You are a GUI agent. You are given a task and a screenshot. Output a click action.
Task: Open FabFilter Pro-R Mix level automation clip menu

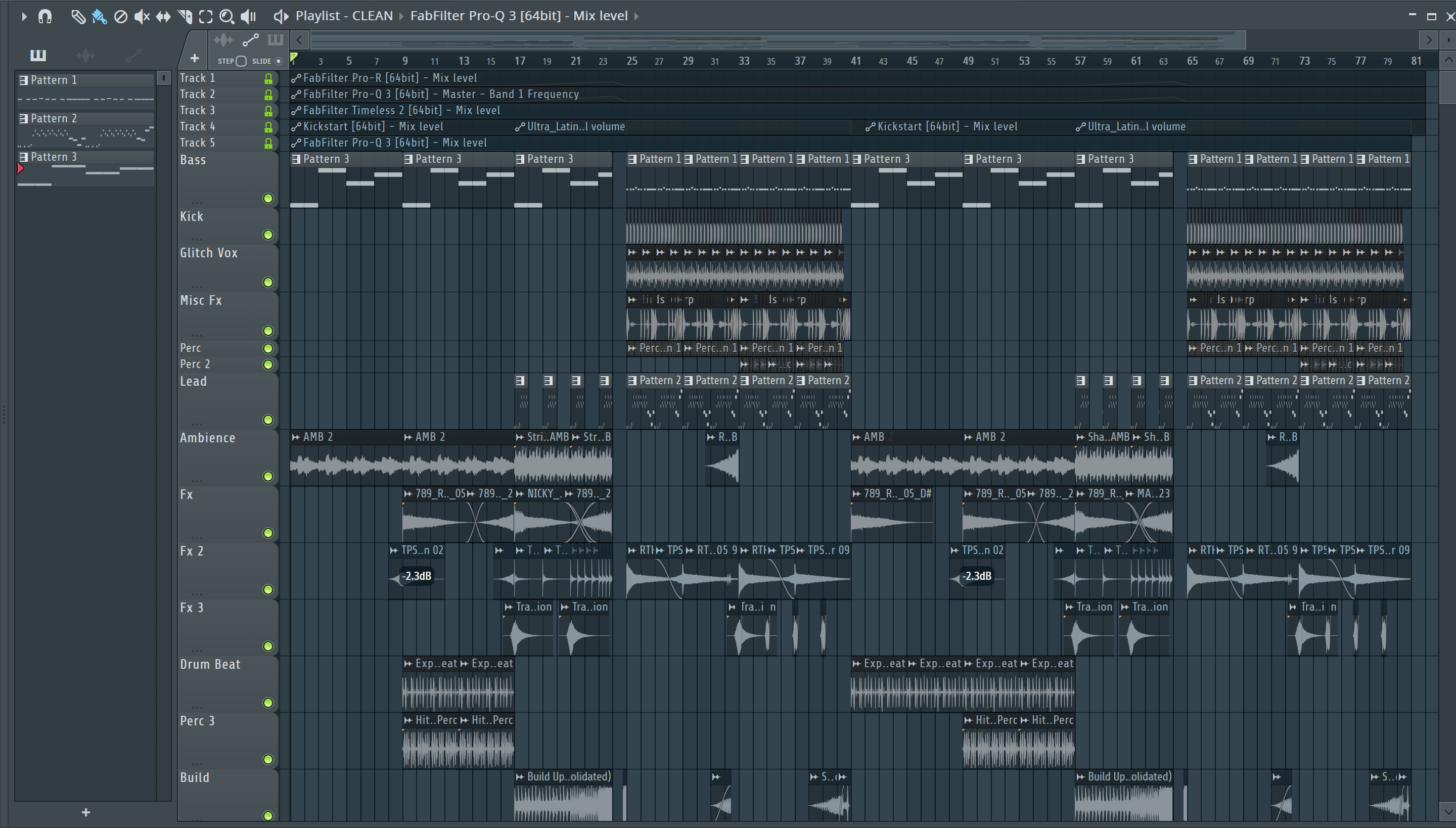pyautogui.click(x=296, y=78)
